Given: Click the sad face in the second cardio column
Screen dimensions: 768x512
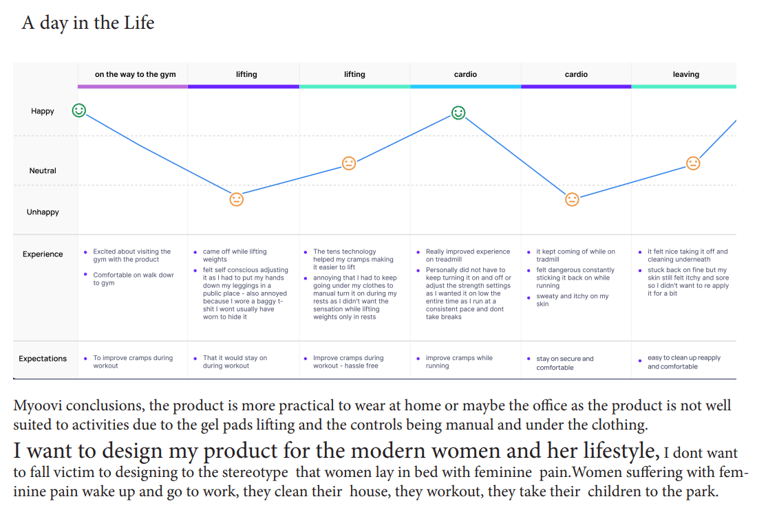Looking at the screenshot, I should [x=572, y=199].
